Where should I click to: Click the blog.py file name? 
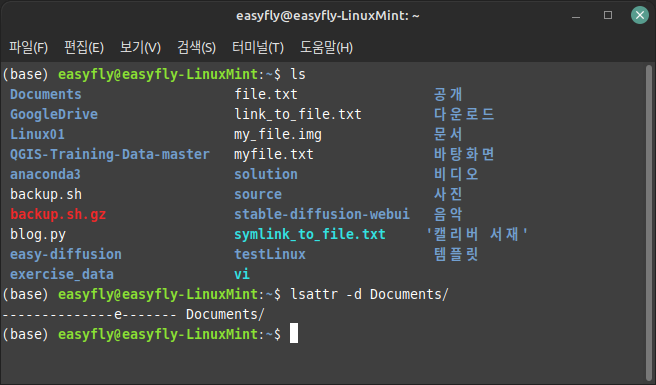point(38,234)
